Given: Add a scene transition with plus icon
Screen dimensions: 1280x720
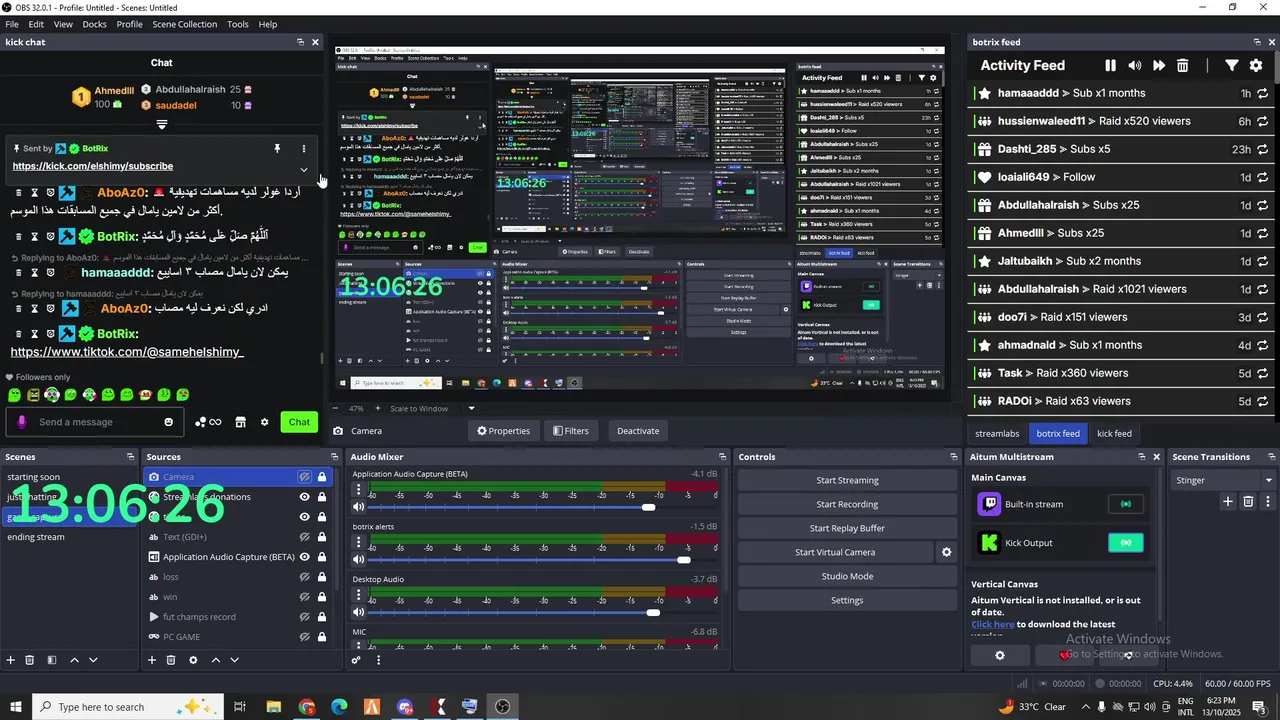Looking at the screenshot, I should [1228, 502].
